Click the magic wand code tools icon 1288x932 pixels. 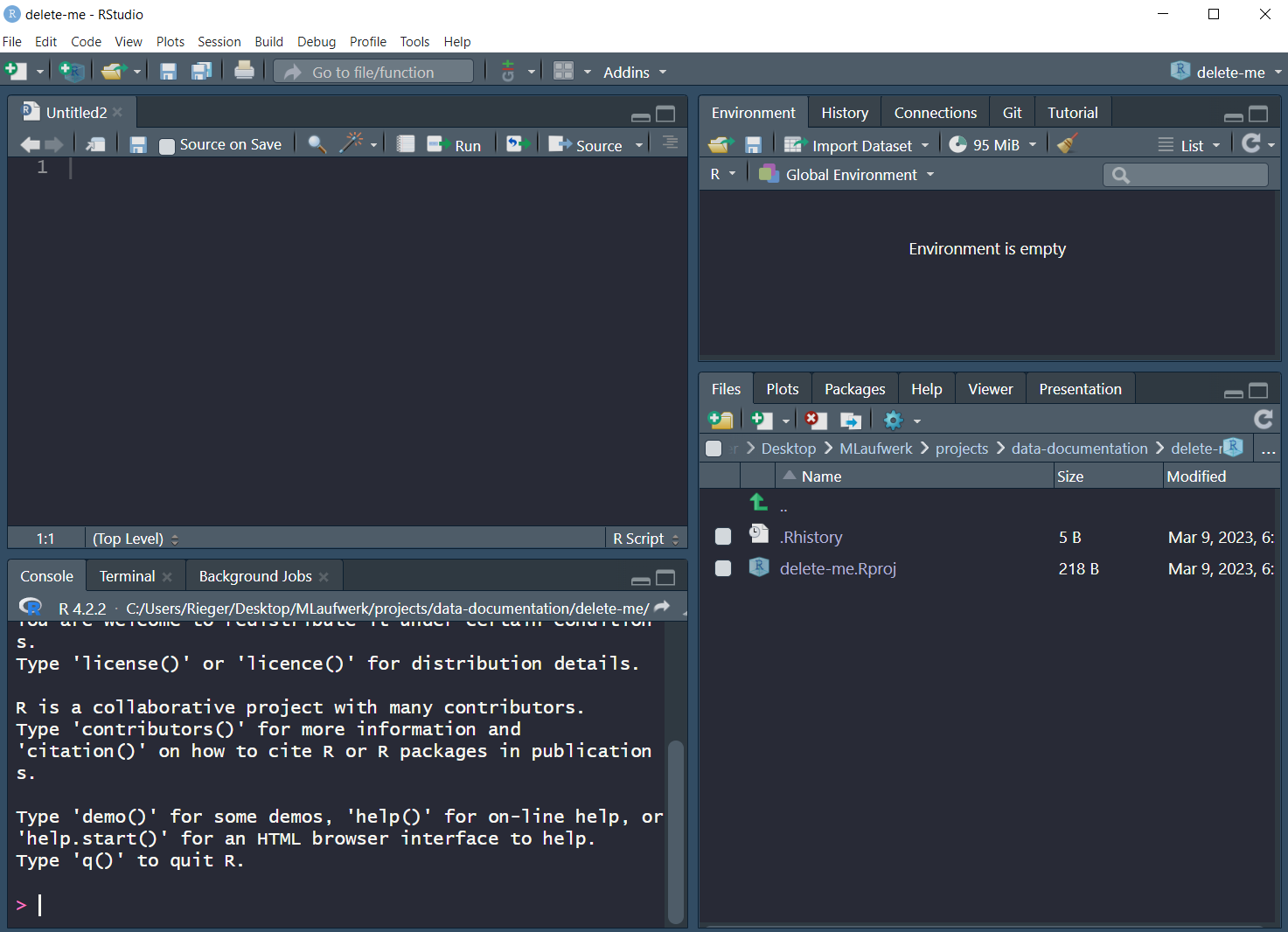pyautogui.click(x=352, y=144)
